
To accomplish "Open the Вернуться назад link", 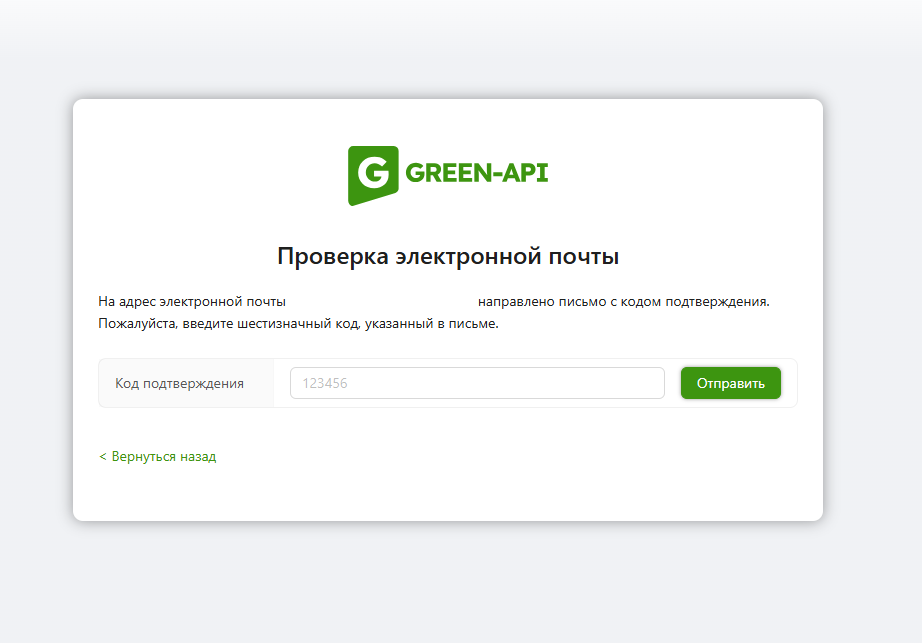I will coord(157,456).
